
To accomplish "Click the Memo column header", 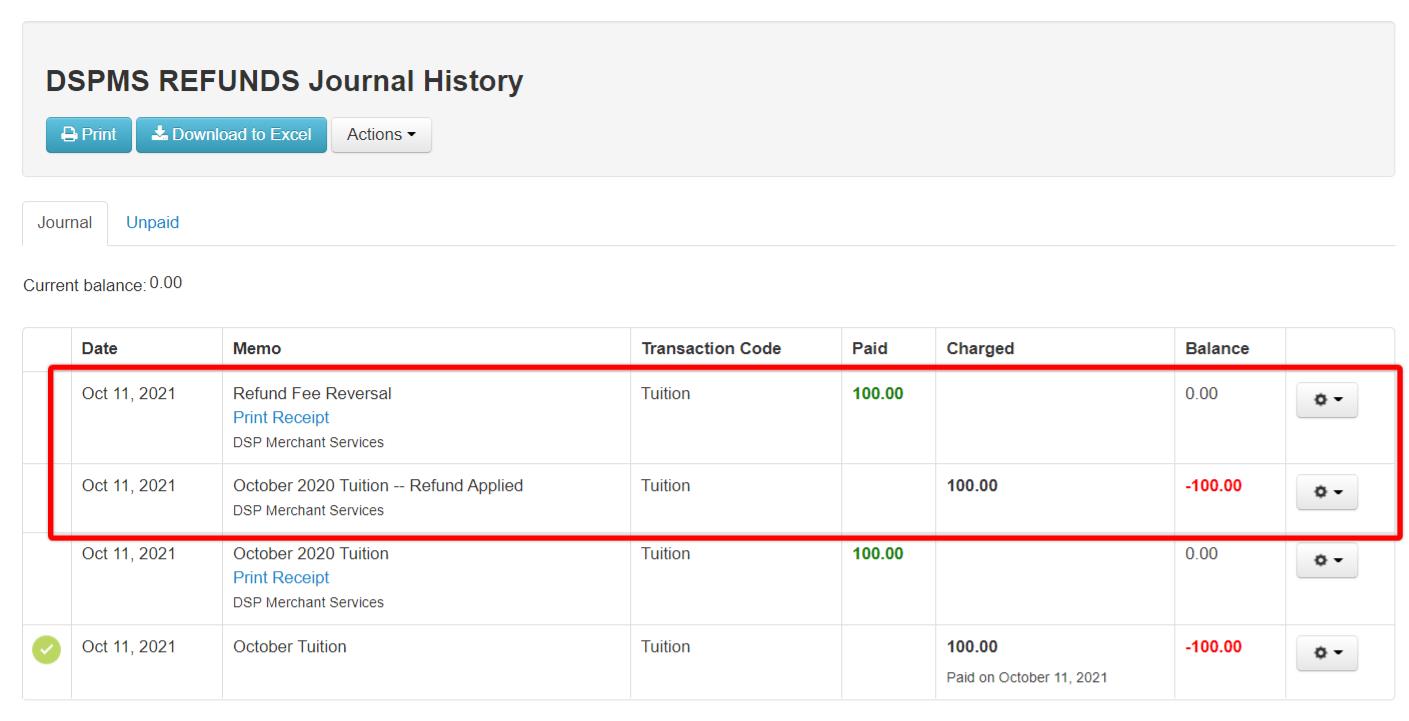I will [x=257, y=348].
